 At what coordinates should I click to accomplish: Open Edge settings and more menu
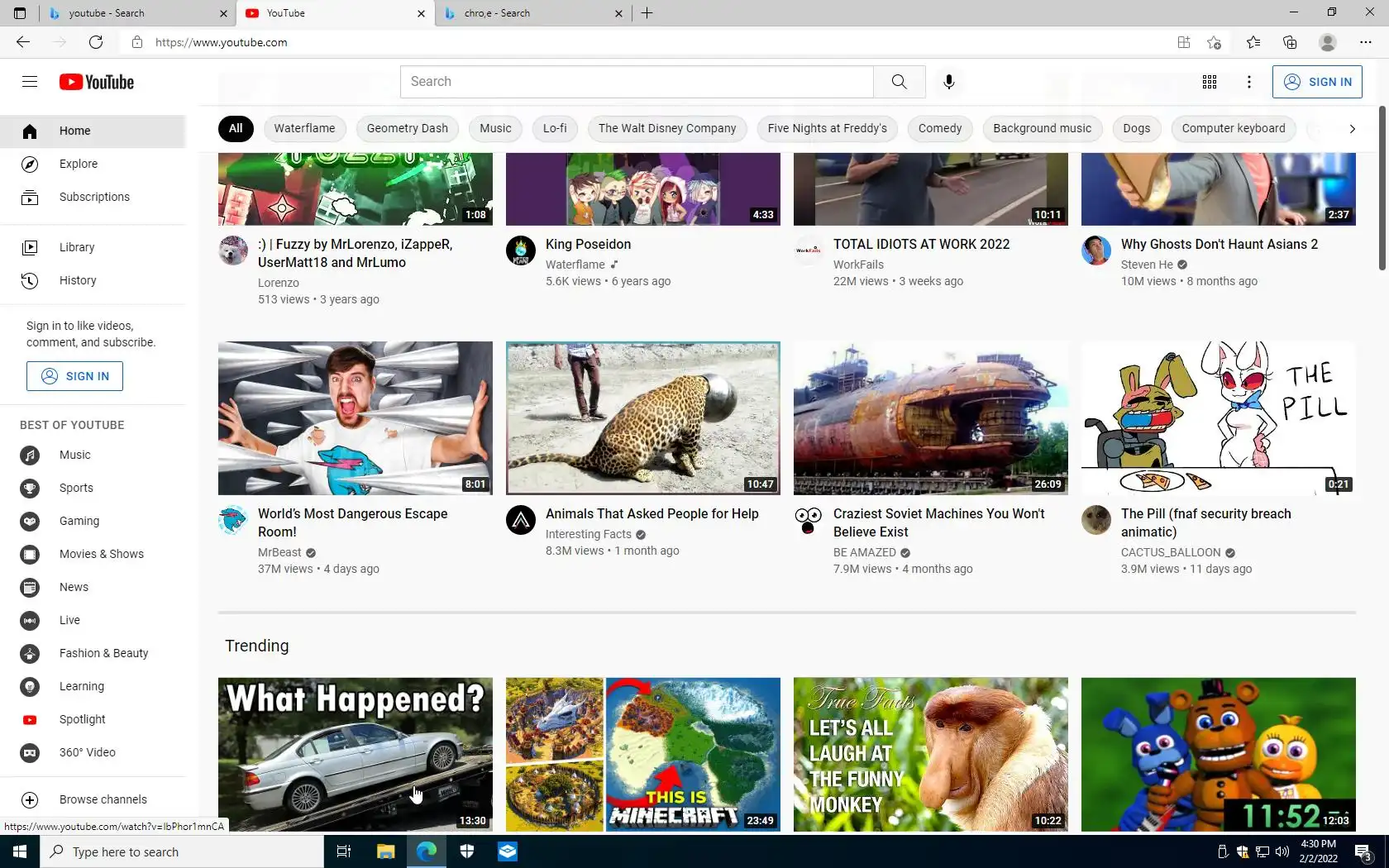click(1366, 42)
